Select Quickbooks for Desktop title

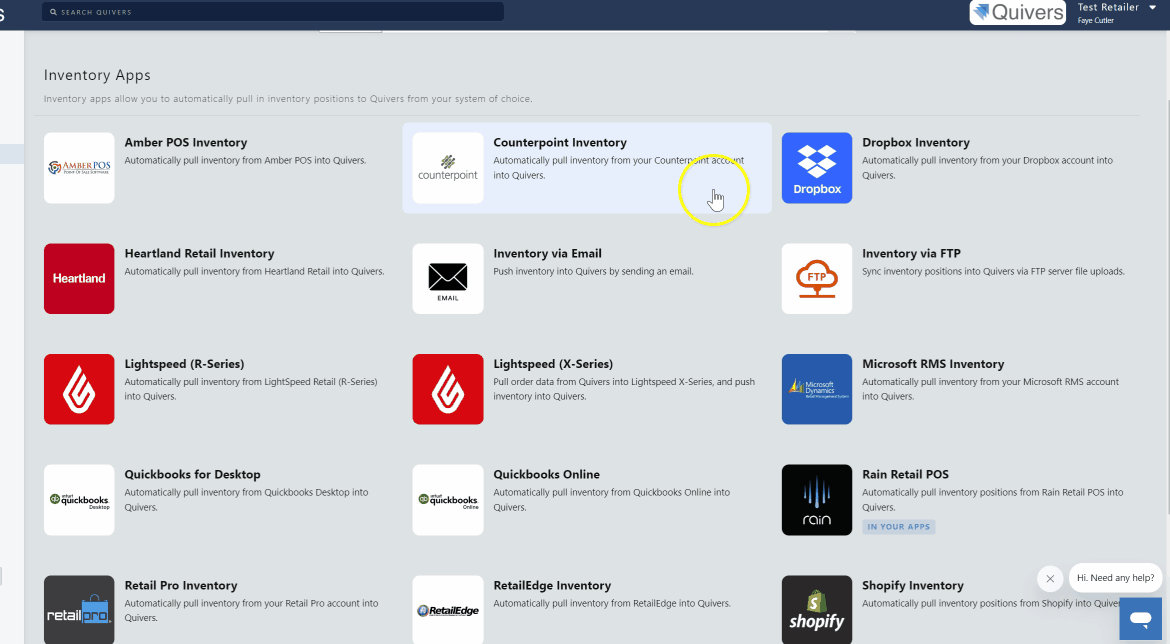[193, 475]
